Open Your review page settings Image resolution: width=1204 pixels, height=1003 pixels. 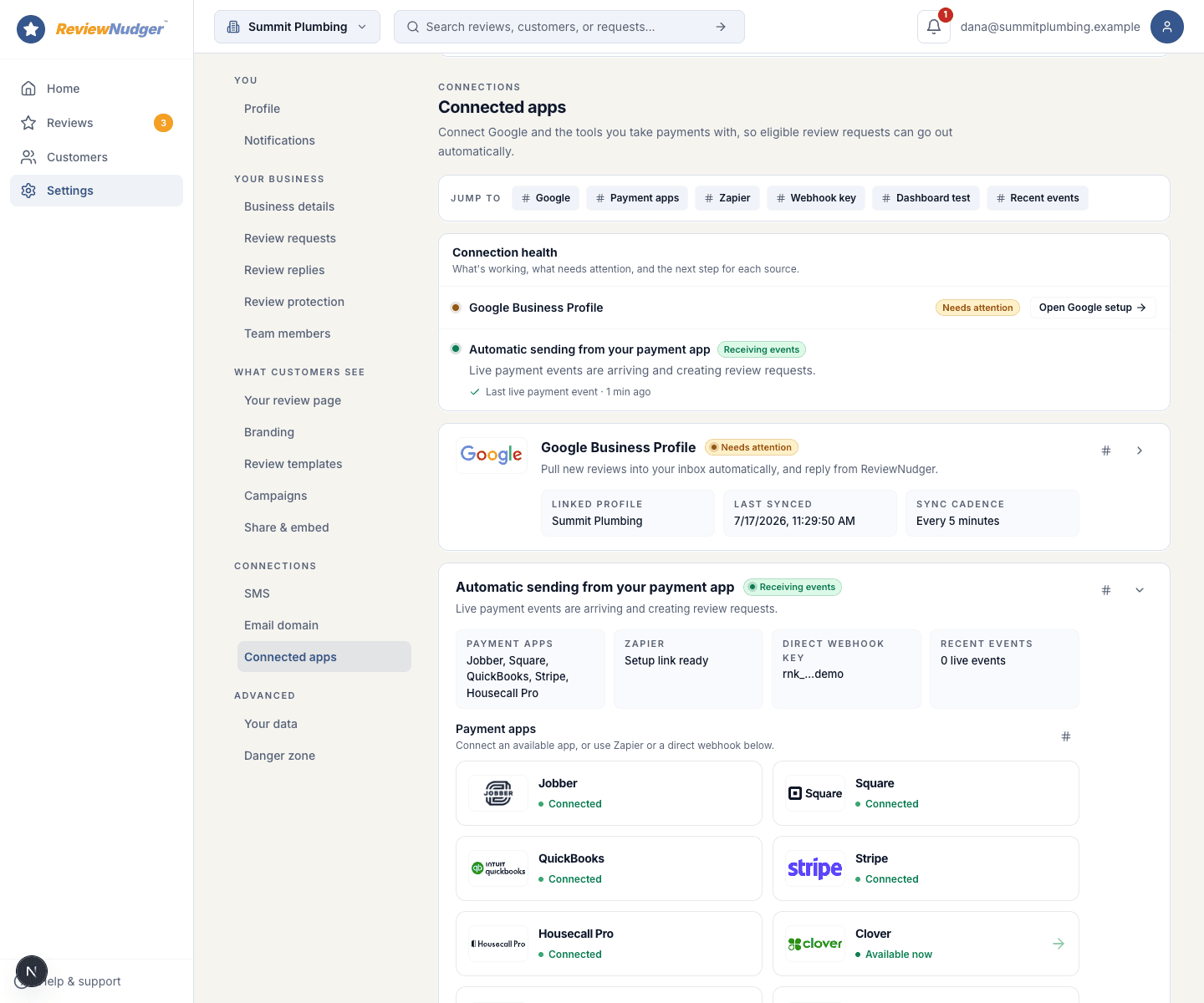click(x=324, y=400)
